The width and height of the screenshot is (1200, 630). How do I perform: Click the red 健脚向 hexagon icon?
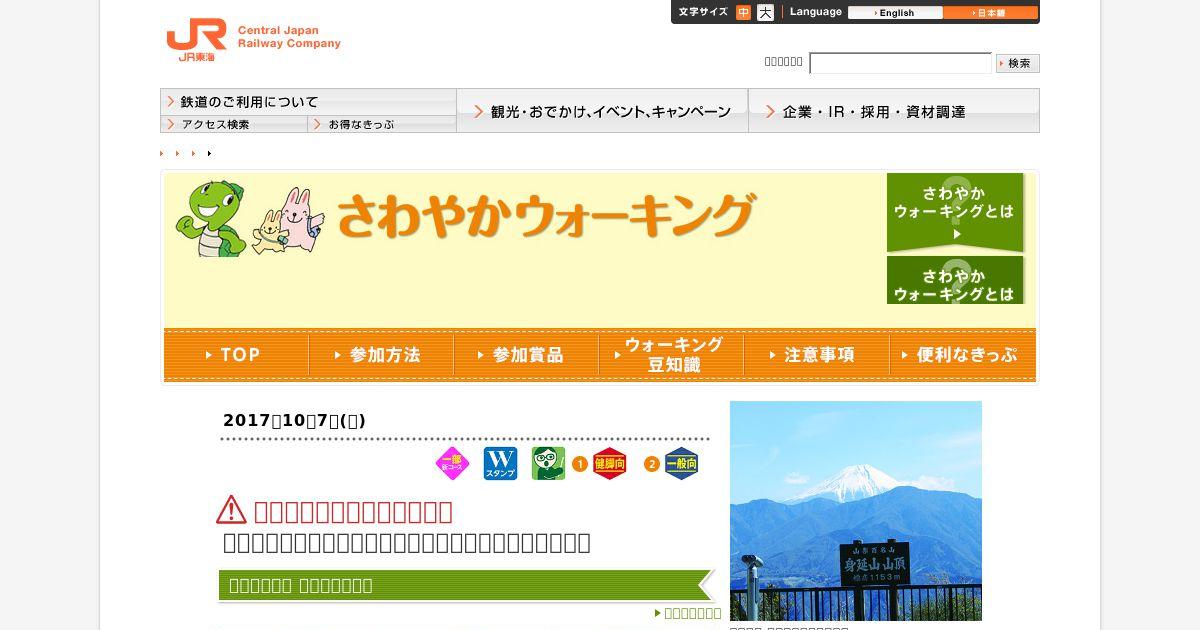tap(610, 464)
